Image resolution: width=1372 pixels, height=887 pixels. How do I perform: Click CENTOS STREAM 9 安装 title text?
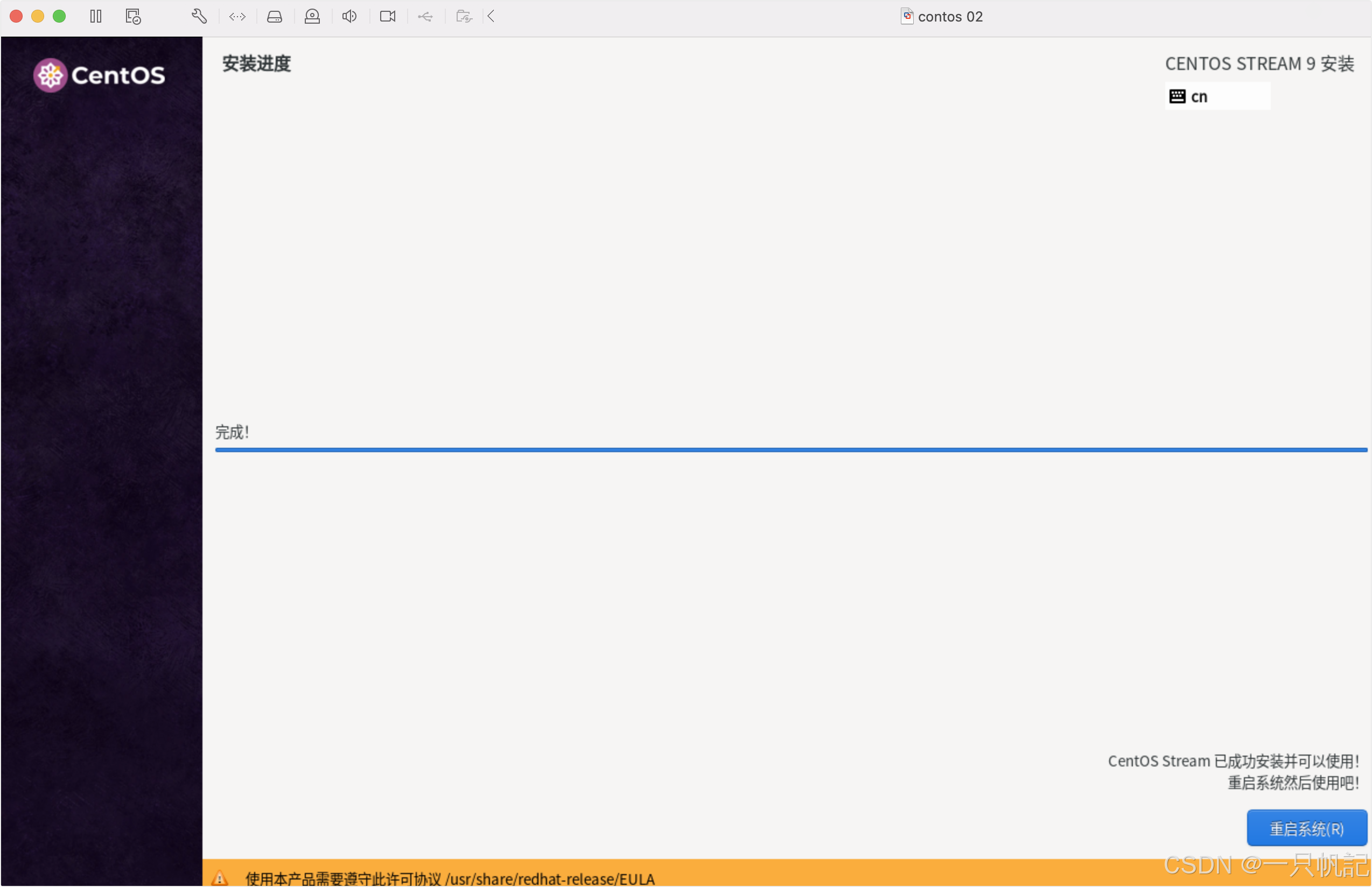click(x=1259, y=64)
